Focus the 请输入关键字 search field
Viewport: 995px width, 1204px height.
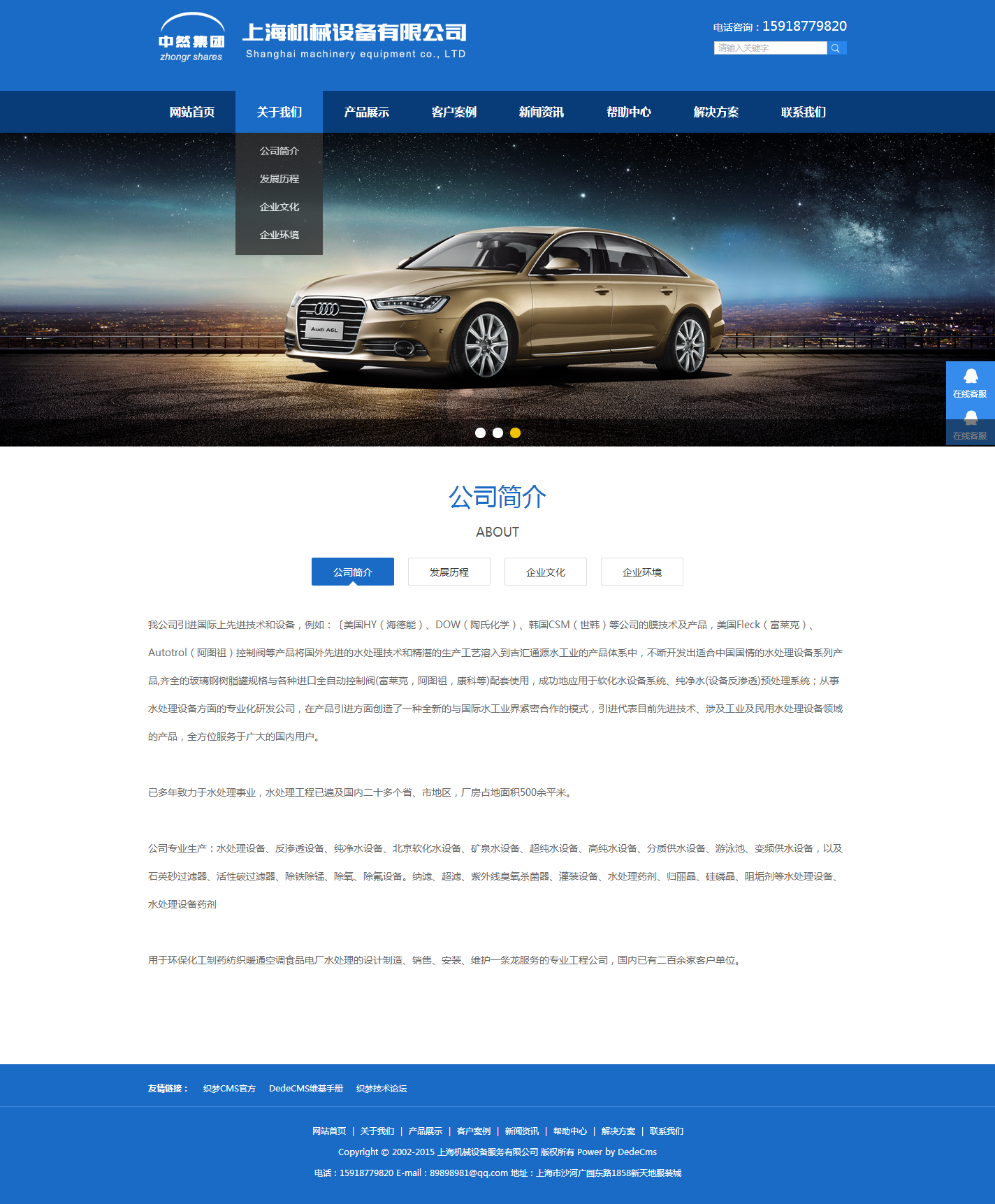771,48
